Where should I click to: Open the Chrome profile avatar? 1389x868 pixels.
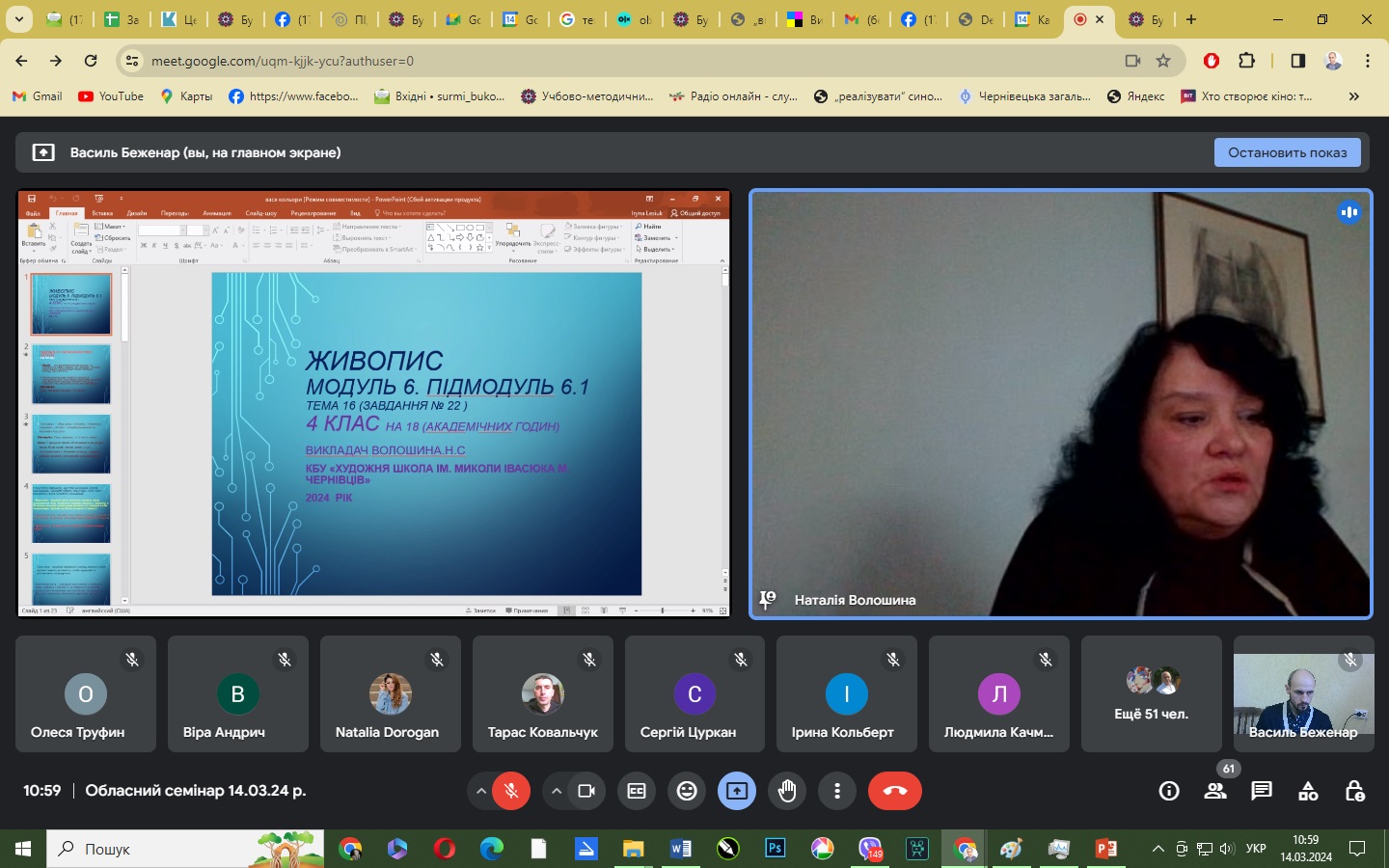click(1333, 61)
